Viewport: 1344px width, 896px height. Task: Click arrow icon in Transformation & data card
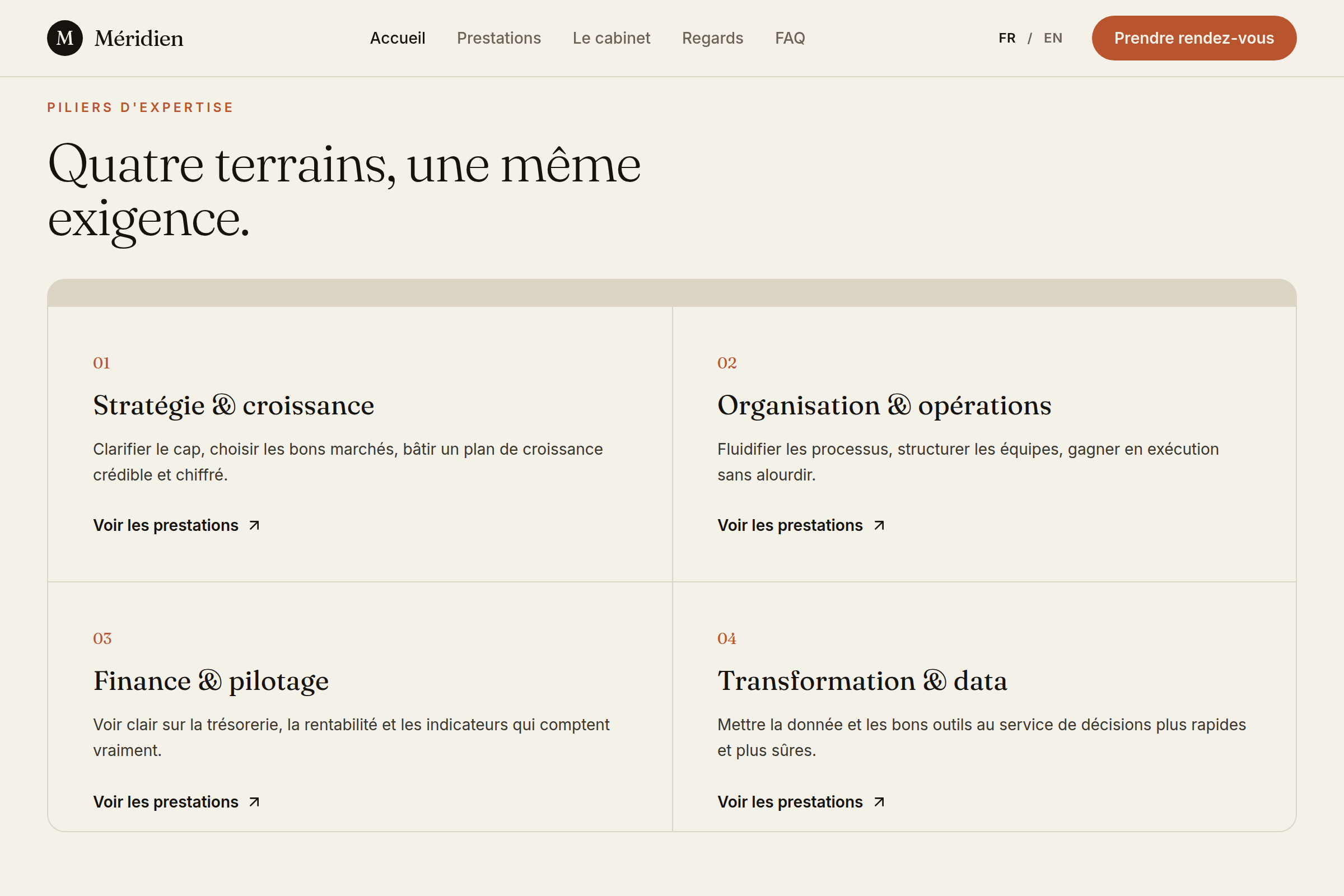tap(879, 802)
